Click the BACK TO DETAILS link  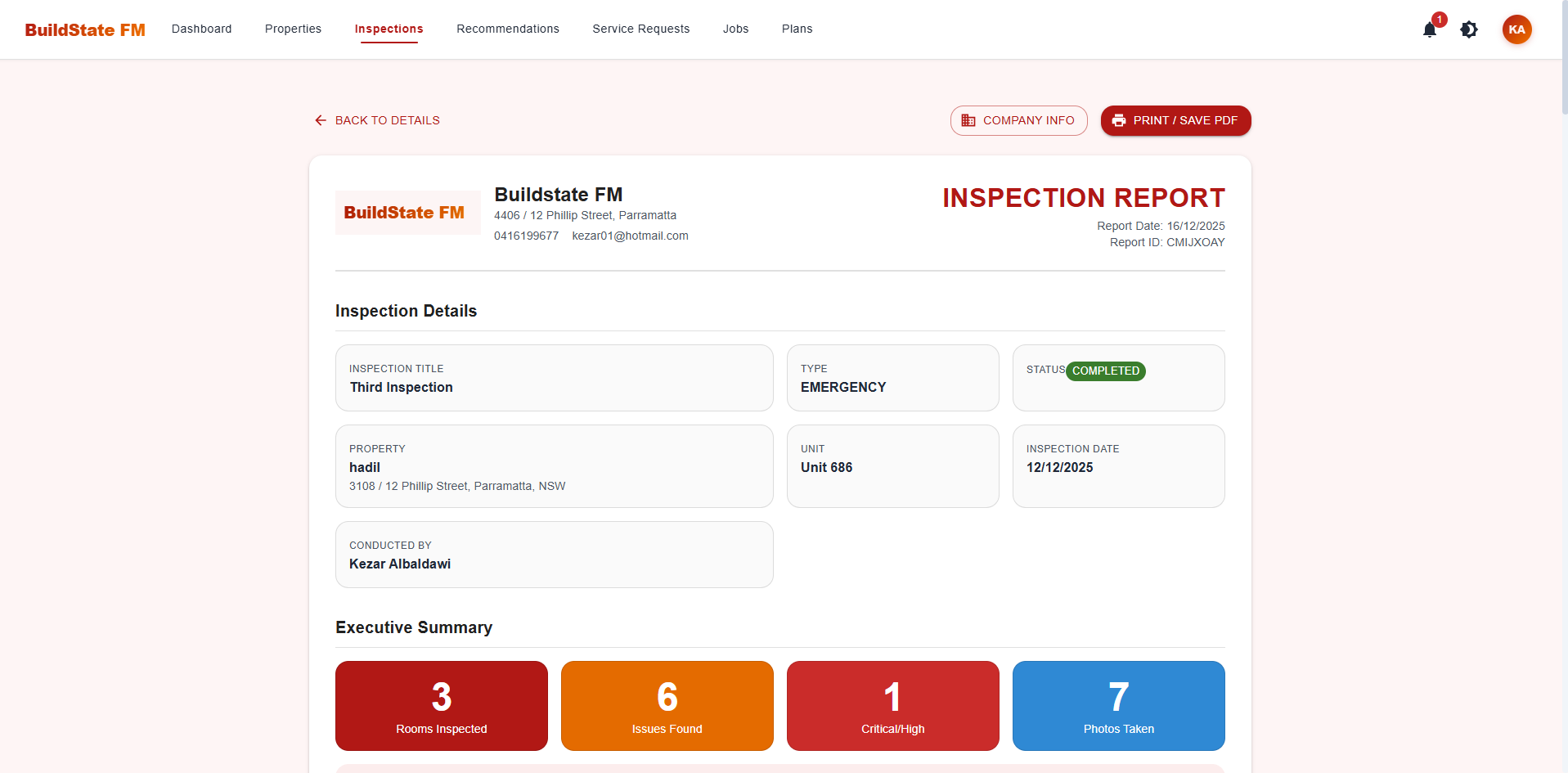pos(377,120)
